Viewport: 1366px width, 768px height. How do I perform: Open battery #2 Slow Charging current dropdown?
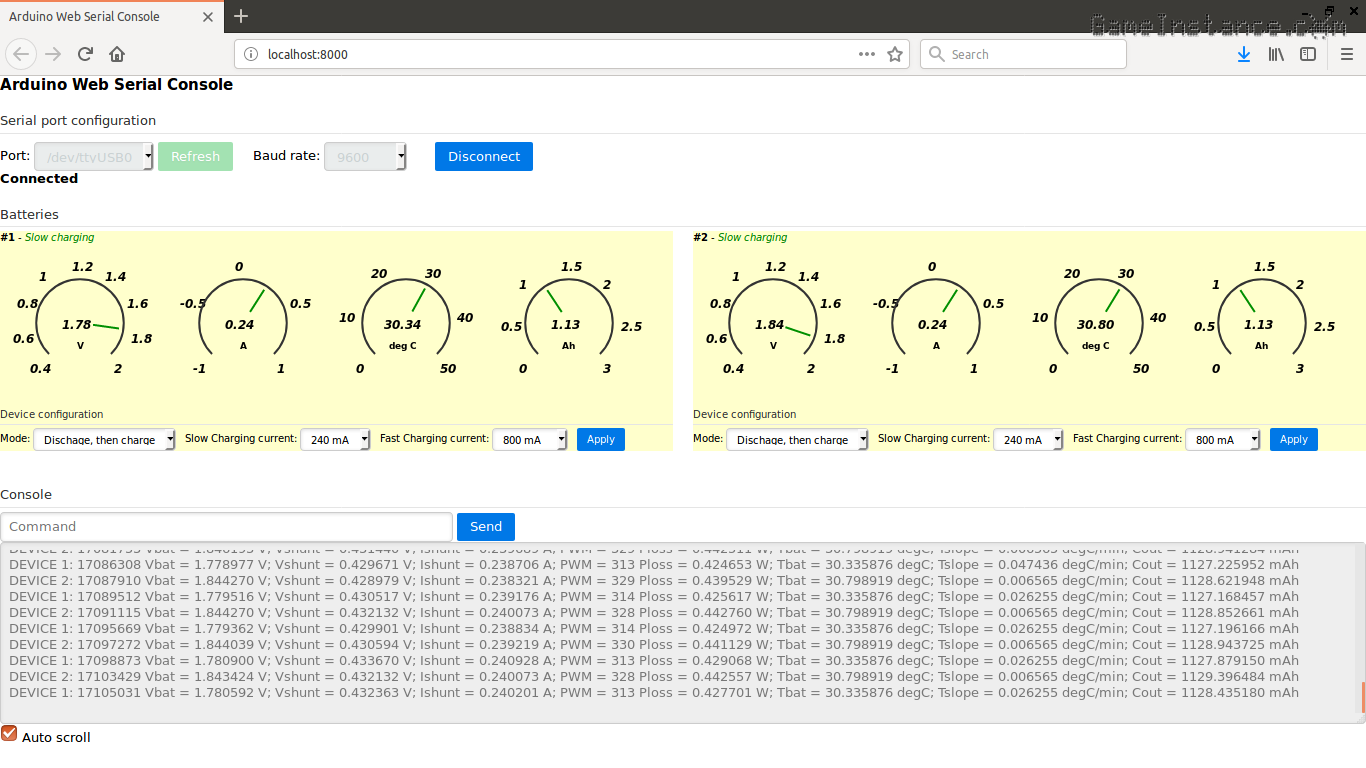pos(1028,440)
